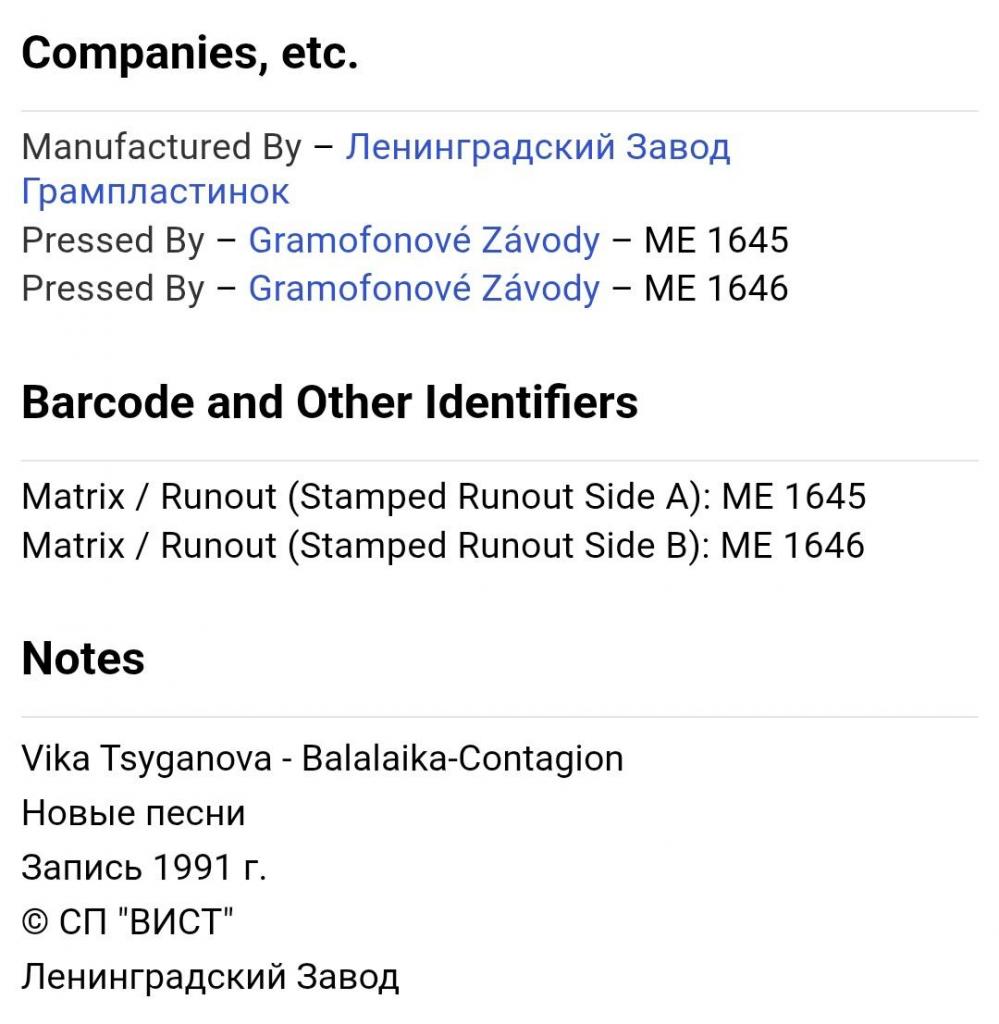Click the first Pressed By label

pos(112,240)
